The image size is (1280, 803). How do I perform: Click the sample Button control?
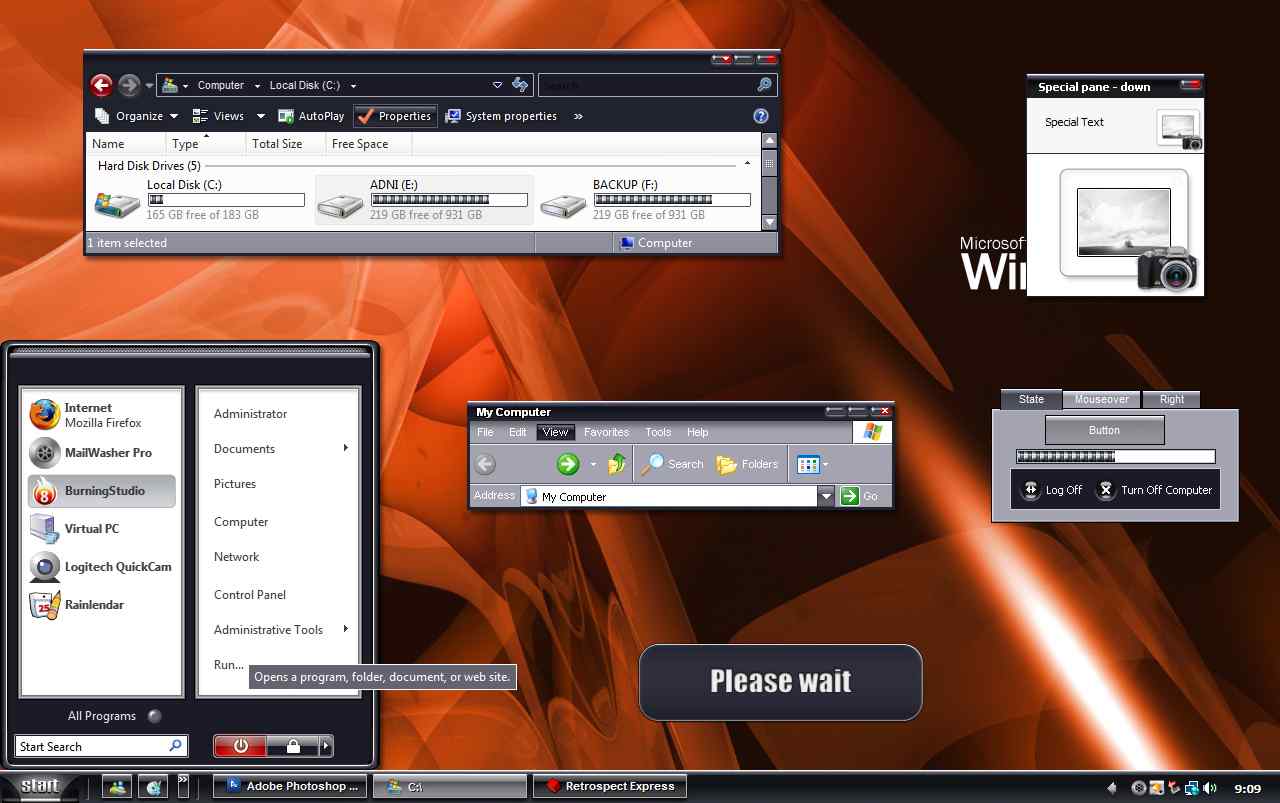tap(1104, 430)
